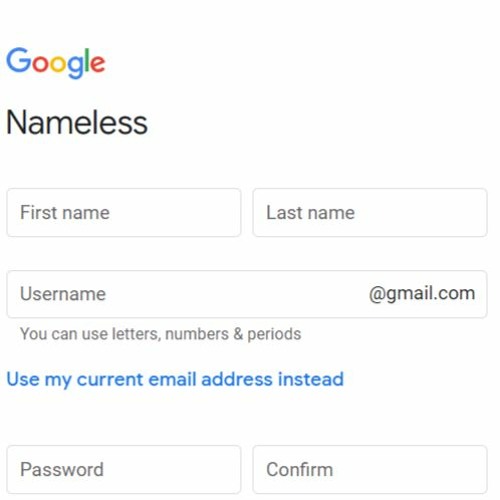Open 'Use my current email address instead' link

175,379
